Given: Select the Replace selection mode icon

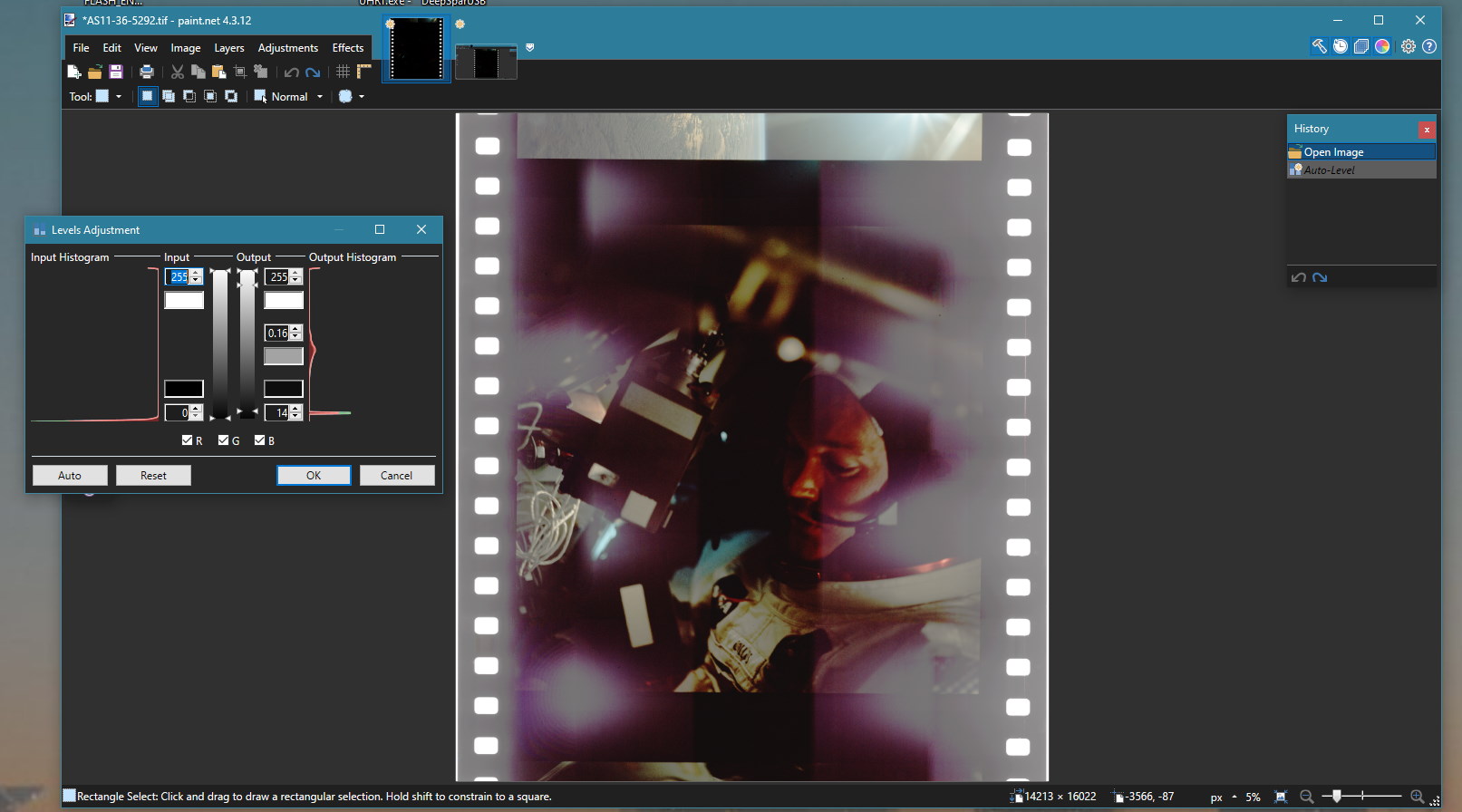Looking at the screenshot, I should [147, 96].
